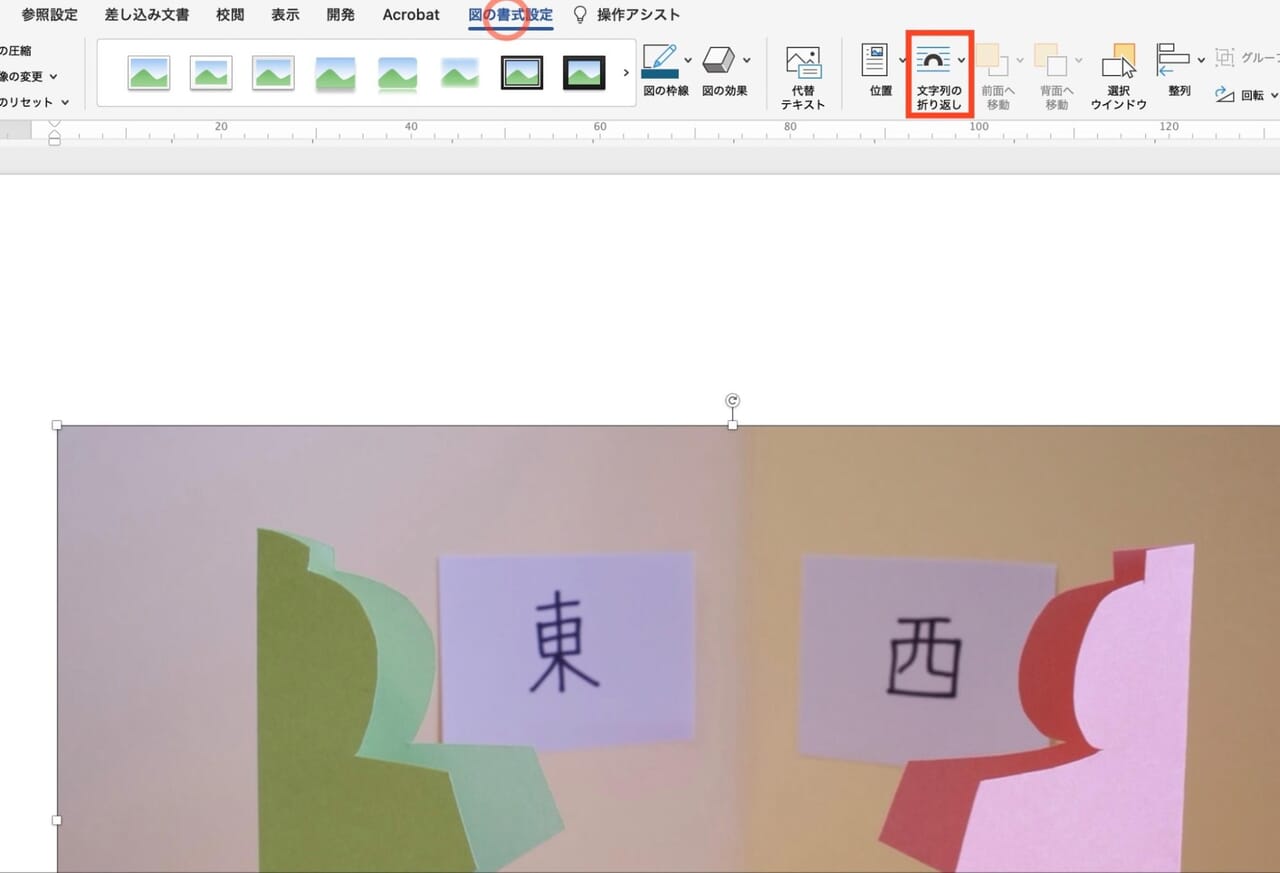Select the first picture style thumbnail
Image resolution: width=1280 pixels, height=873 pixels.
pyautogui.click(x=148, y=72)
